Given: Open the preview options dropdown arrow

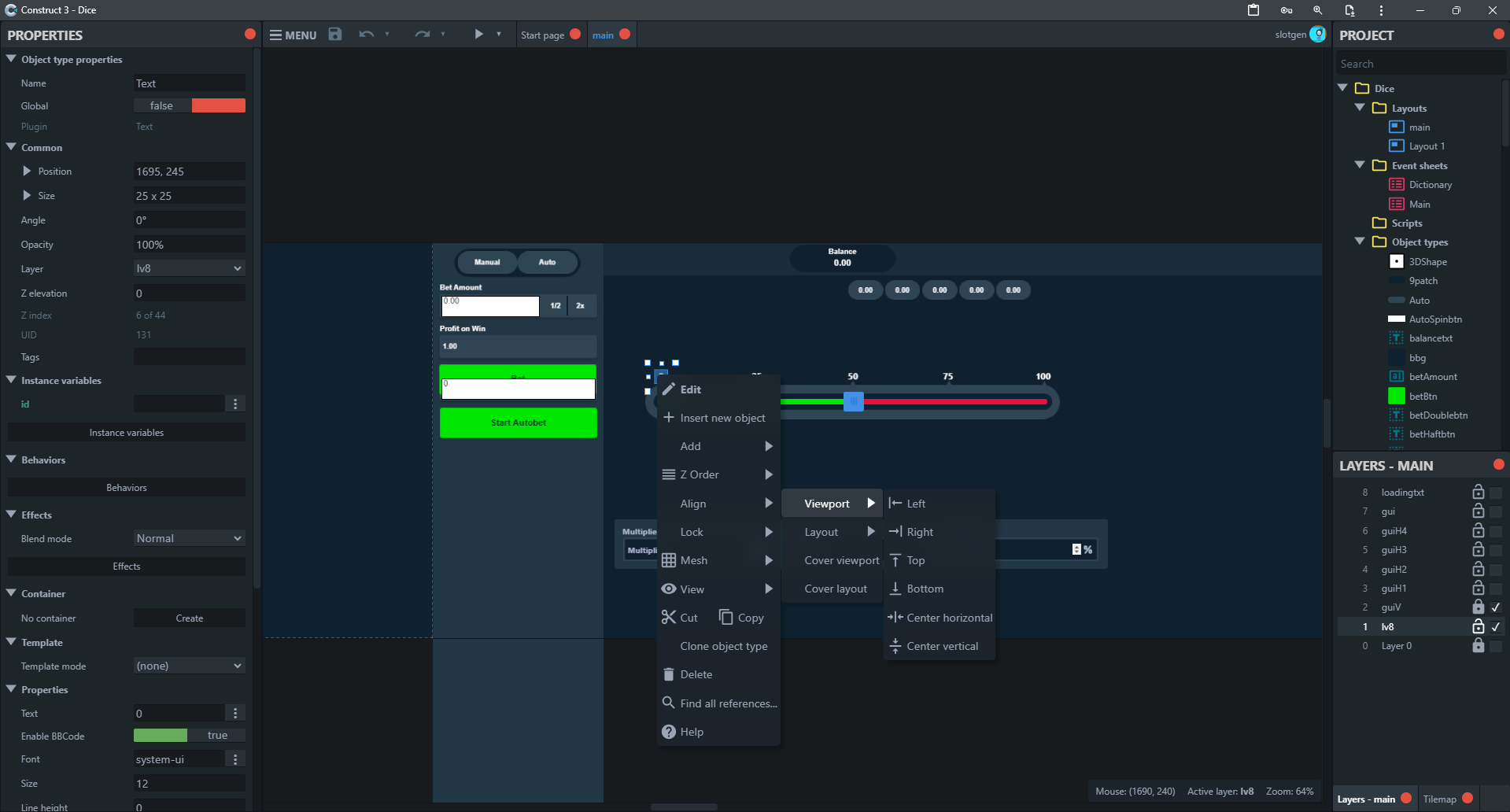Looking at the screenshot, I should (499, 34).
